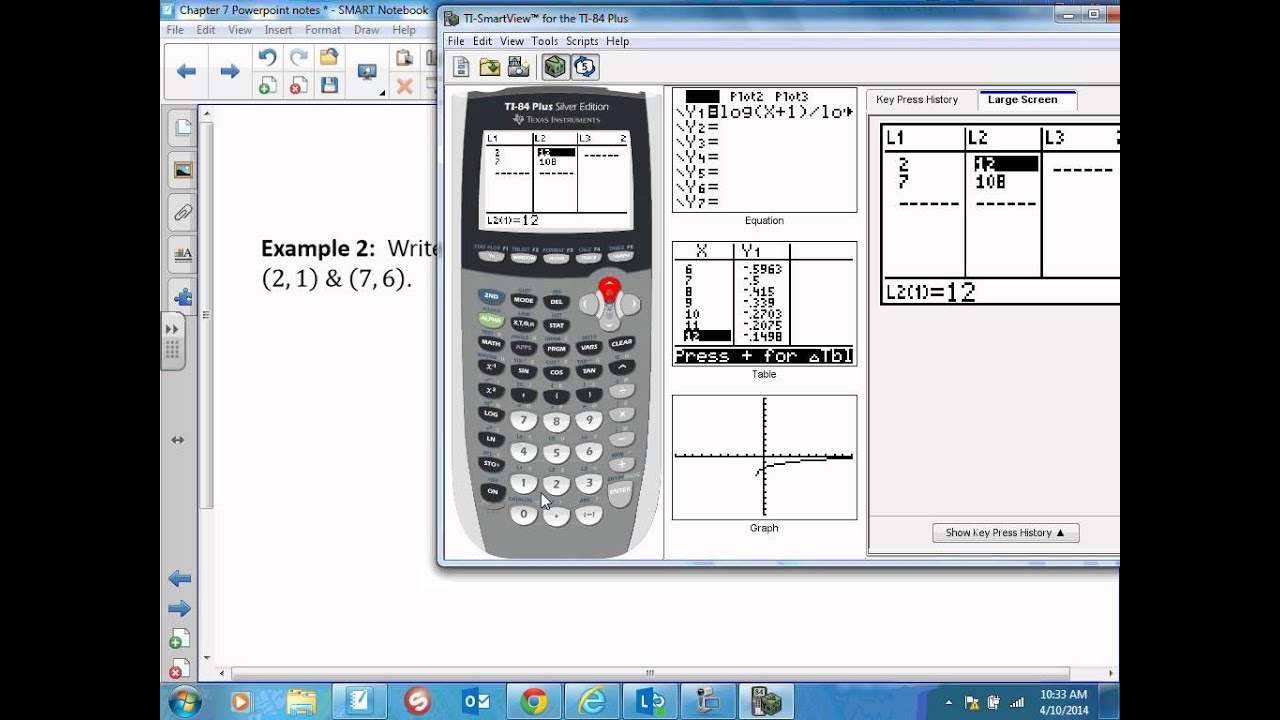
Task: Click the GRAPH key below calculator screen
Action: pos(621,257)
